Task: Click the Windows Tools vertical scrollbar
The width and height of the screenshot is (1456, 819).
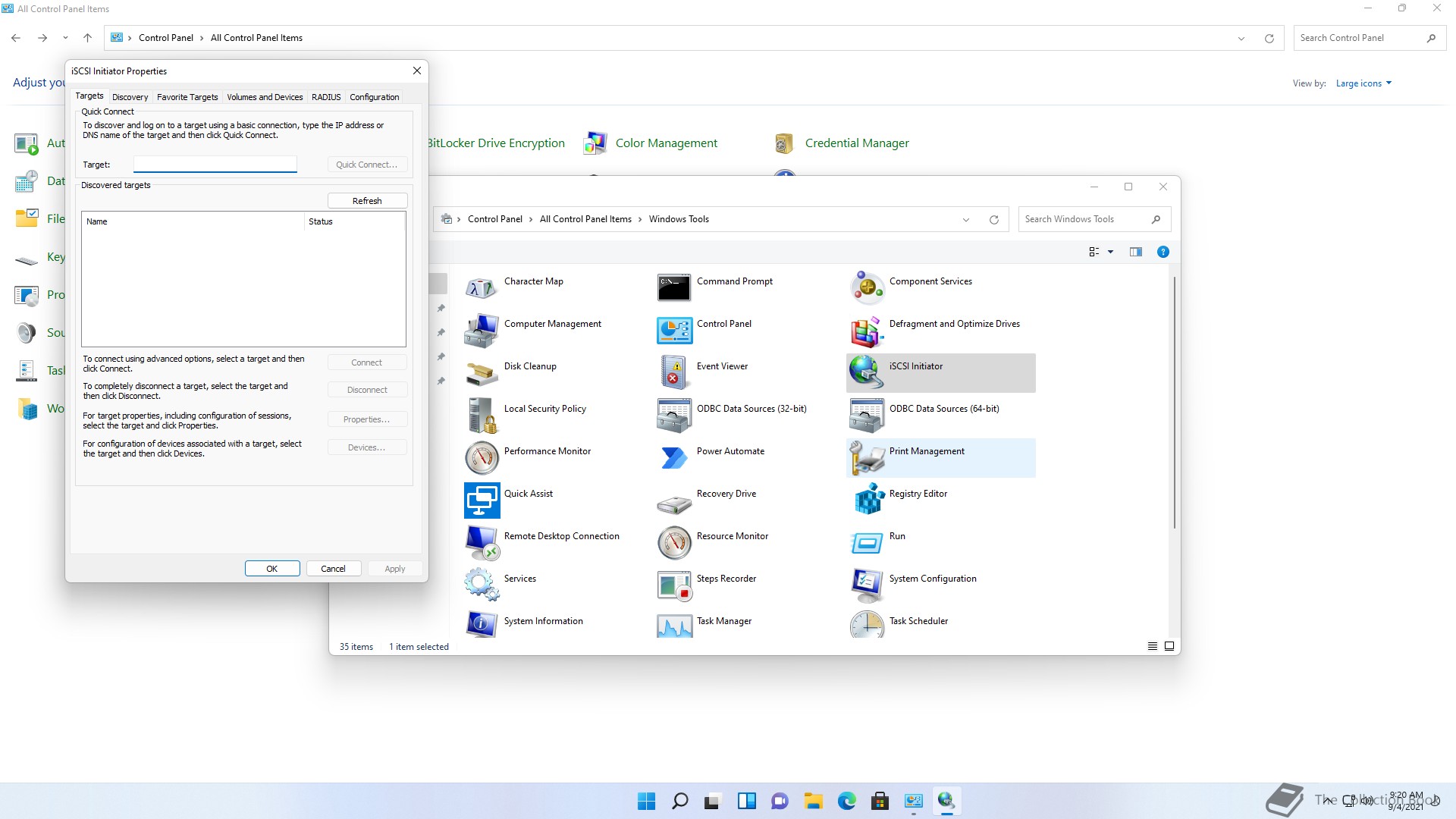Action: click(x=1174, y=402)
